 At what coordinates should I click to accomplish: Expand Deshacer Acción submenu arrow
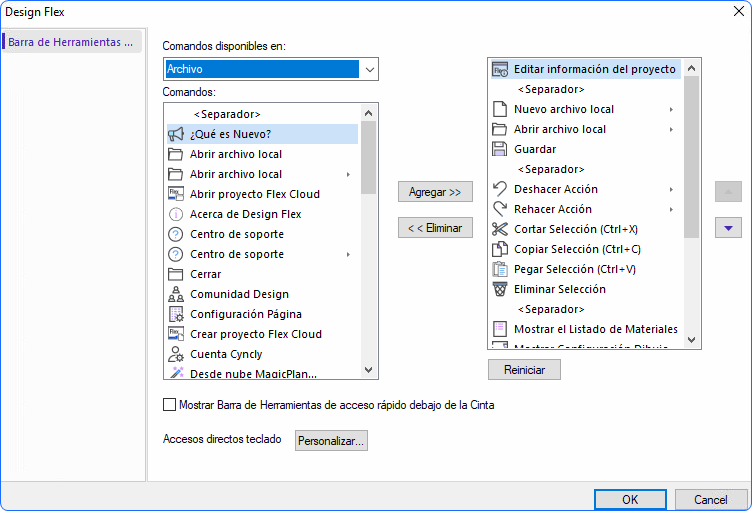[x=671, y=190]
